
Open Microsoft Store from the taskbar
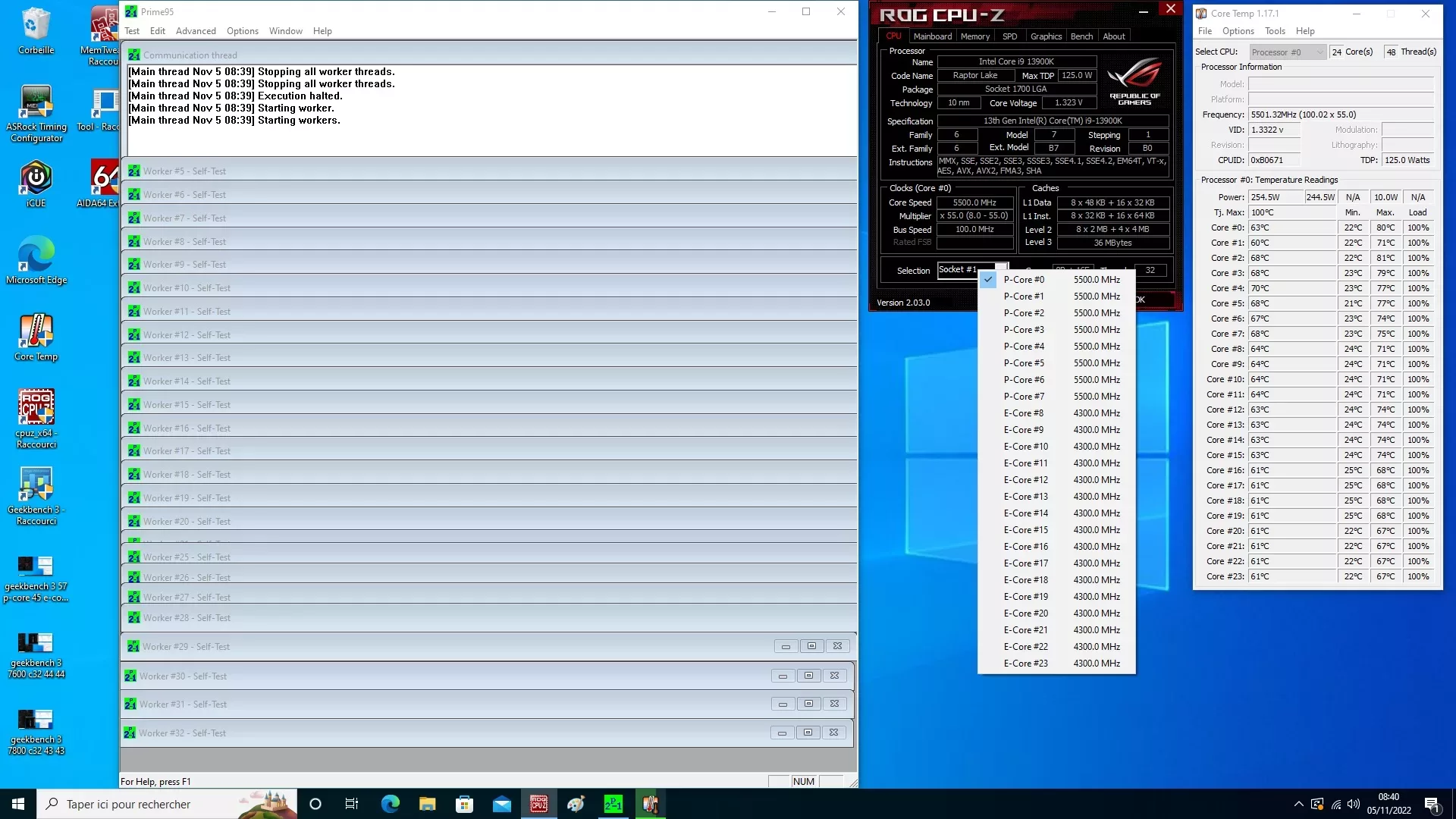click(464, 804)
